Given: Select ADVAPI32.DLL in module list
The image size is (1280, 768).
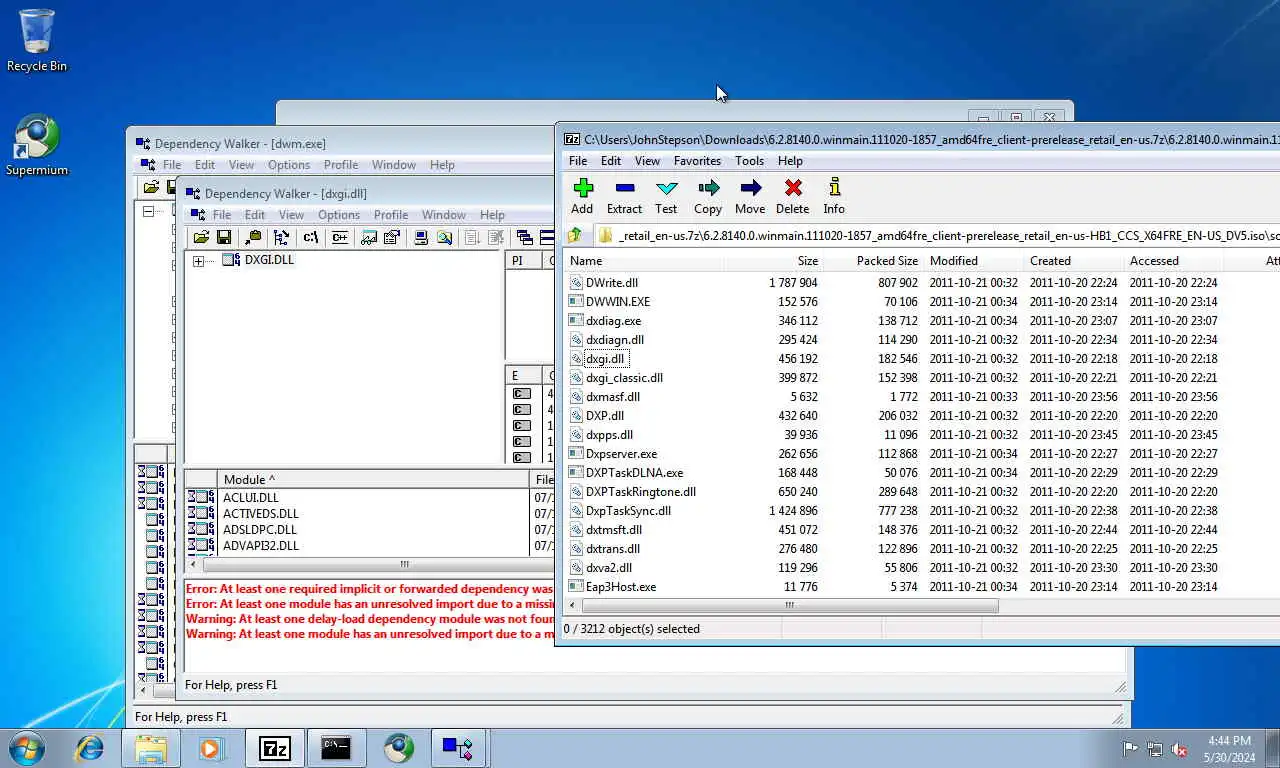Looking at the screenshot, I should [261, 545].
